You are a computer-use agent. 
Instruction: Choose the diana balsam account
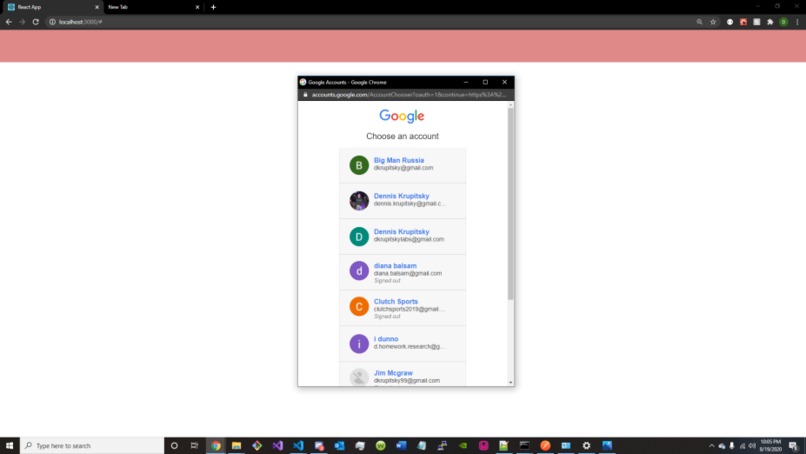click(402, 272)
